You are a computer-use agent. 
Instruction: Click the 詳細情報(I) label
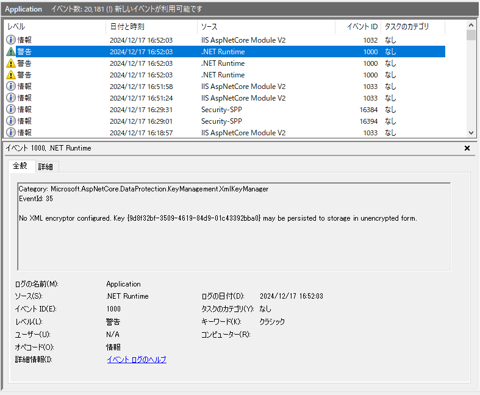tap(33, 360)
